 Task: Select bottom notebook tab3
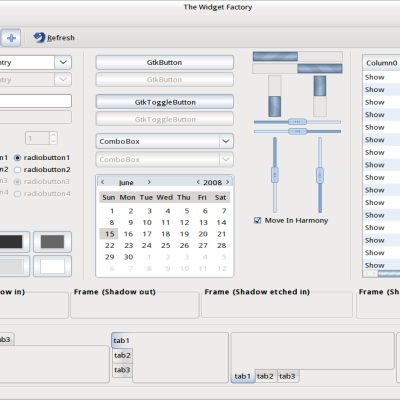click(x=287, y=376)
